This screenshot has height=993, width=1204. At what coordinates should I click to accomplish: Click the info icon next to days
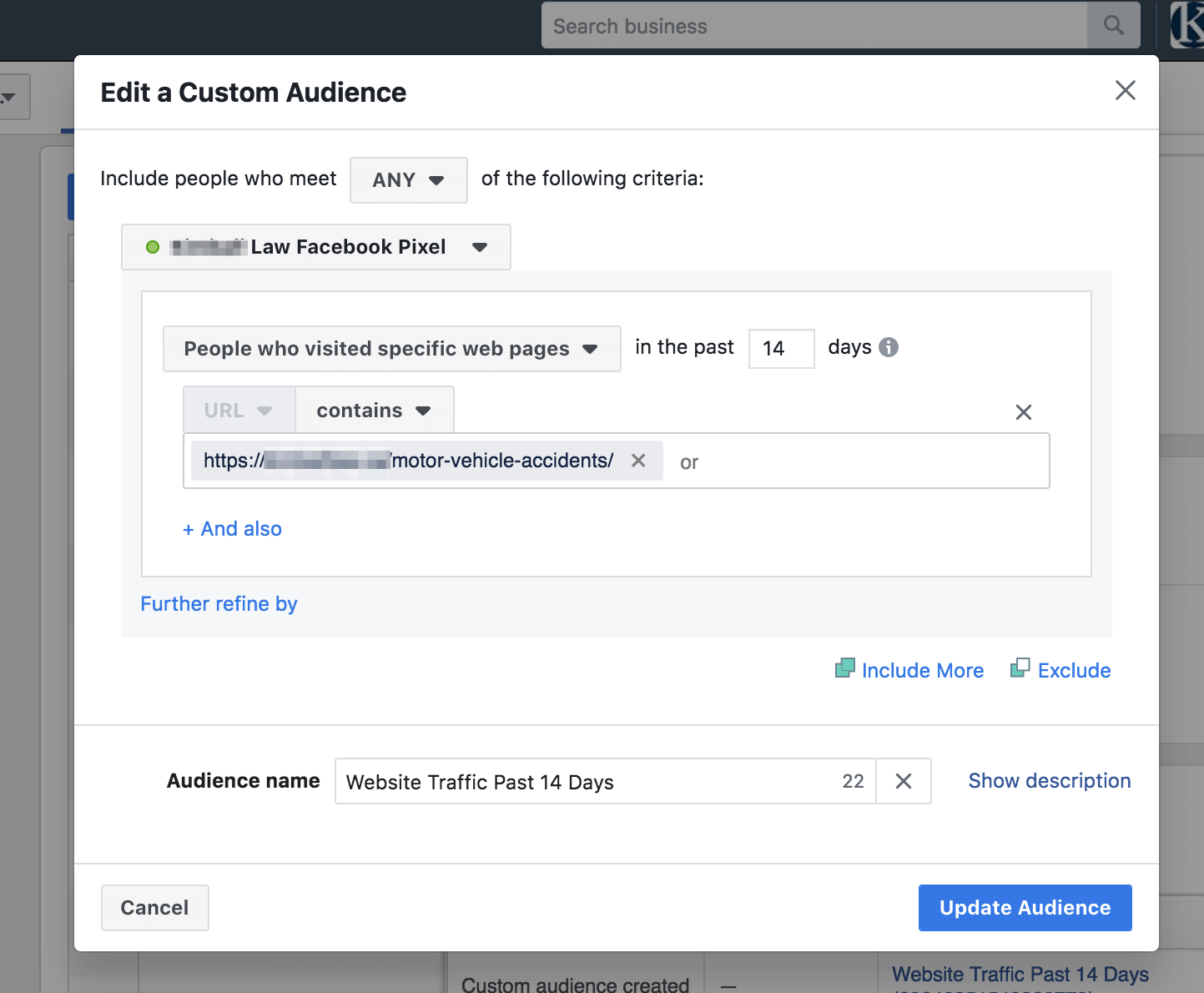[x=889, y=347]
